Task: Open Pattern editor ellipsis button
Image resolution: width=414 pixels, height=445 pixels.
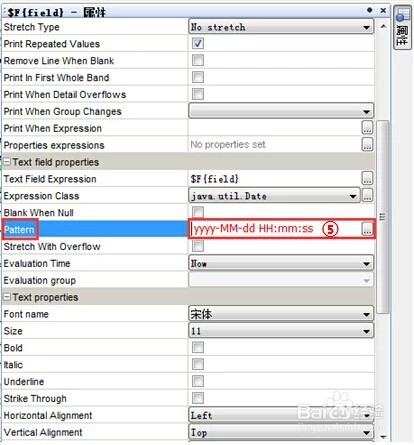Action: click(367, 229)
